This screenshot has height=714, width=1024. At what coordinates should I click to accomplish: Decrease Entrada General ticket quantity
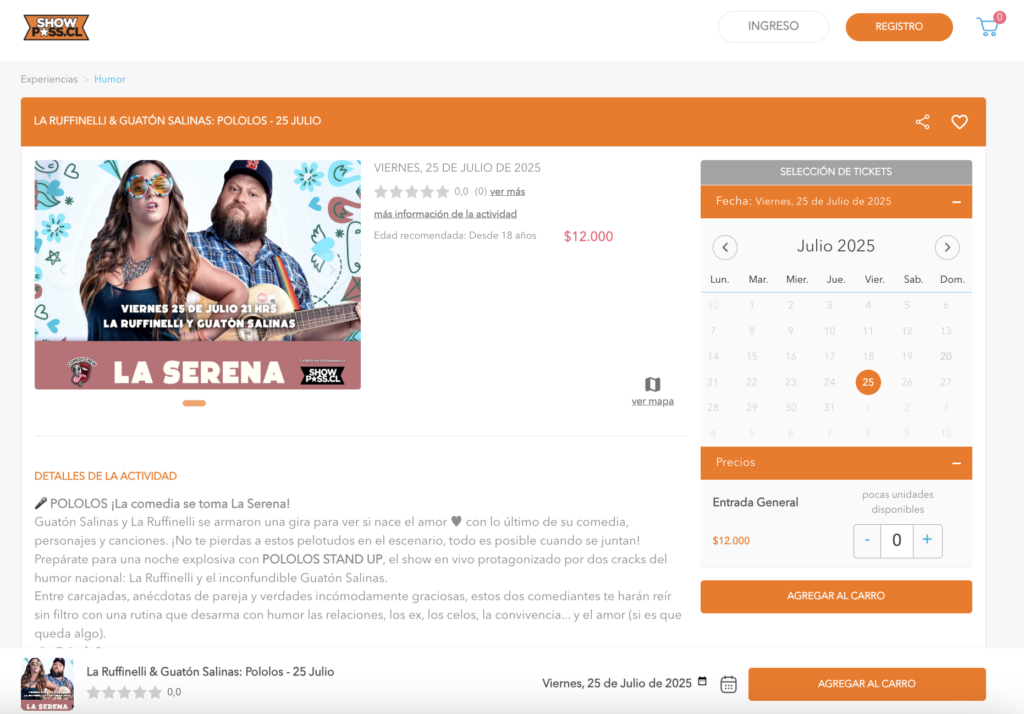pyautogui.click(x=867, y=540)
